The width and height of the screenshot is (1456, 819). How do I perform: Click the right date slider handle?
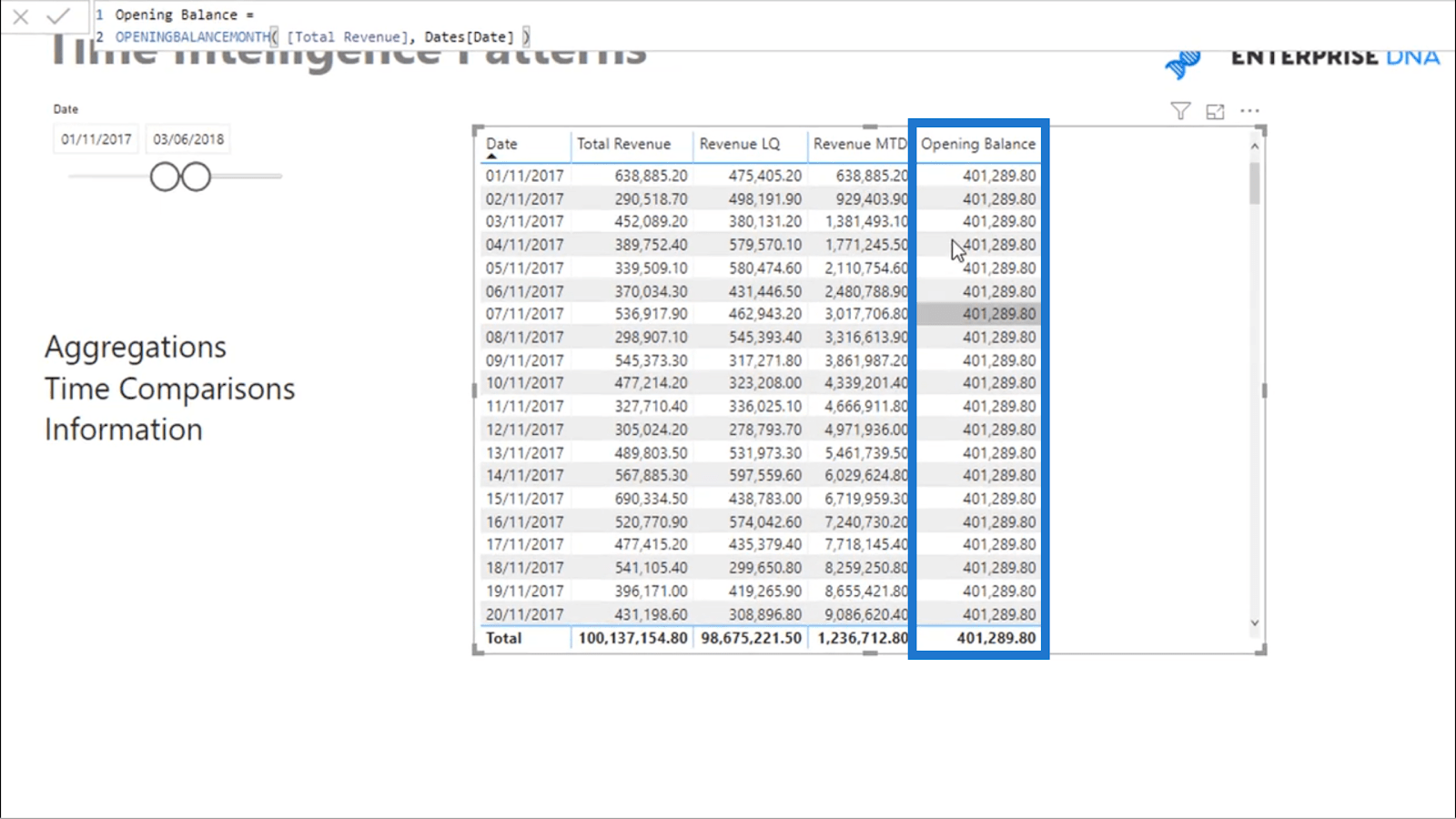tap(196, 177)
